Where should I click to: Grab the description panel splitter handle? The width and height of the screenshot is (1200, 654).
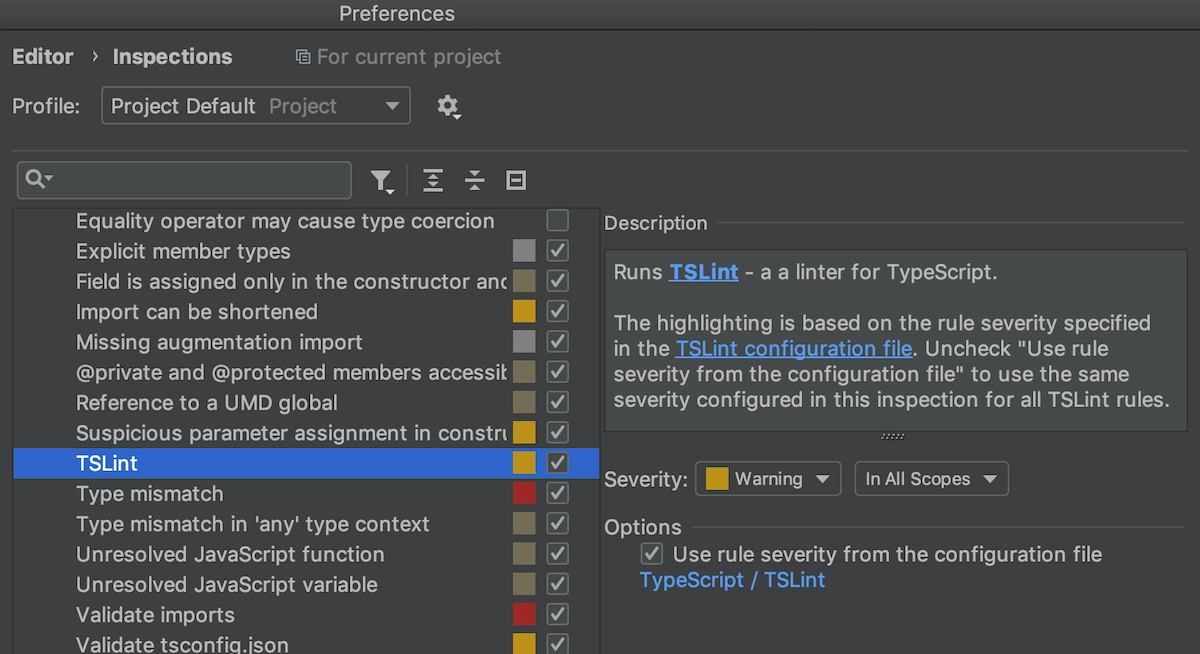pos(893,437)
